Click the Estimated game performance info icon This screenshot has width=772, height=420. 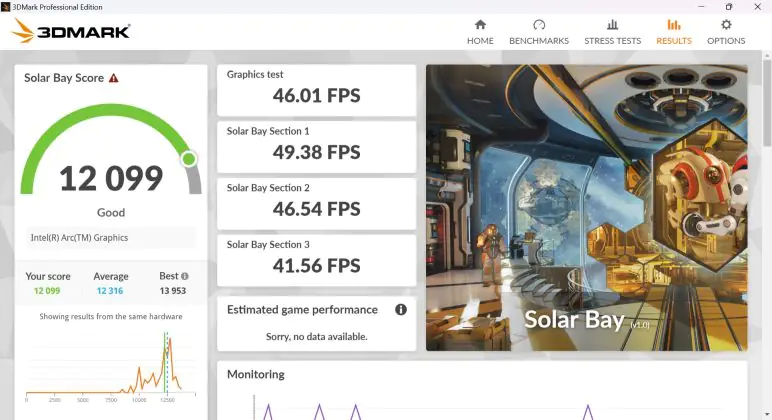pos(401,309)
